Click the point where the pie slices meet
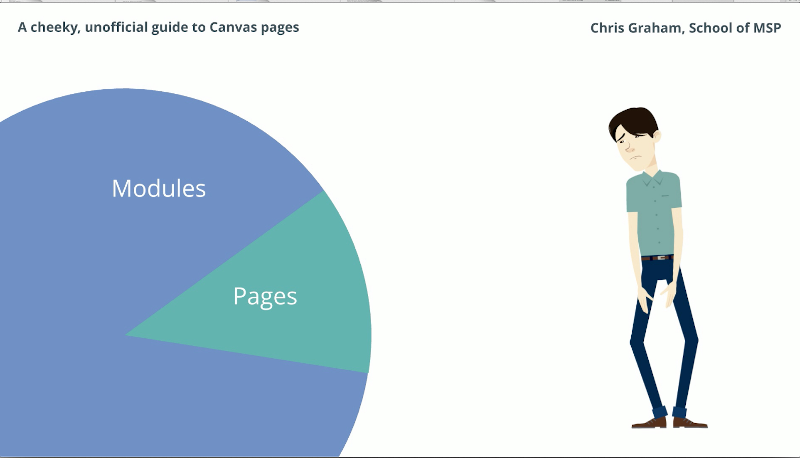This screenshot has height=458, width=800. pyautogui.click(x=127, y=335)
